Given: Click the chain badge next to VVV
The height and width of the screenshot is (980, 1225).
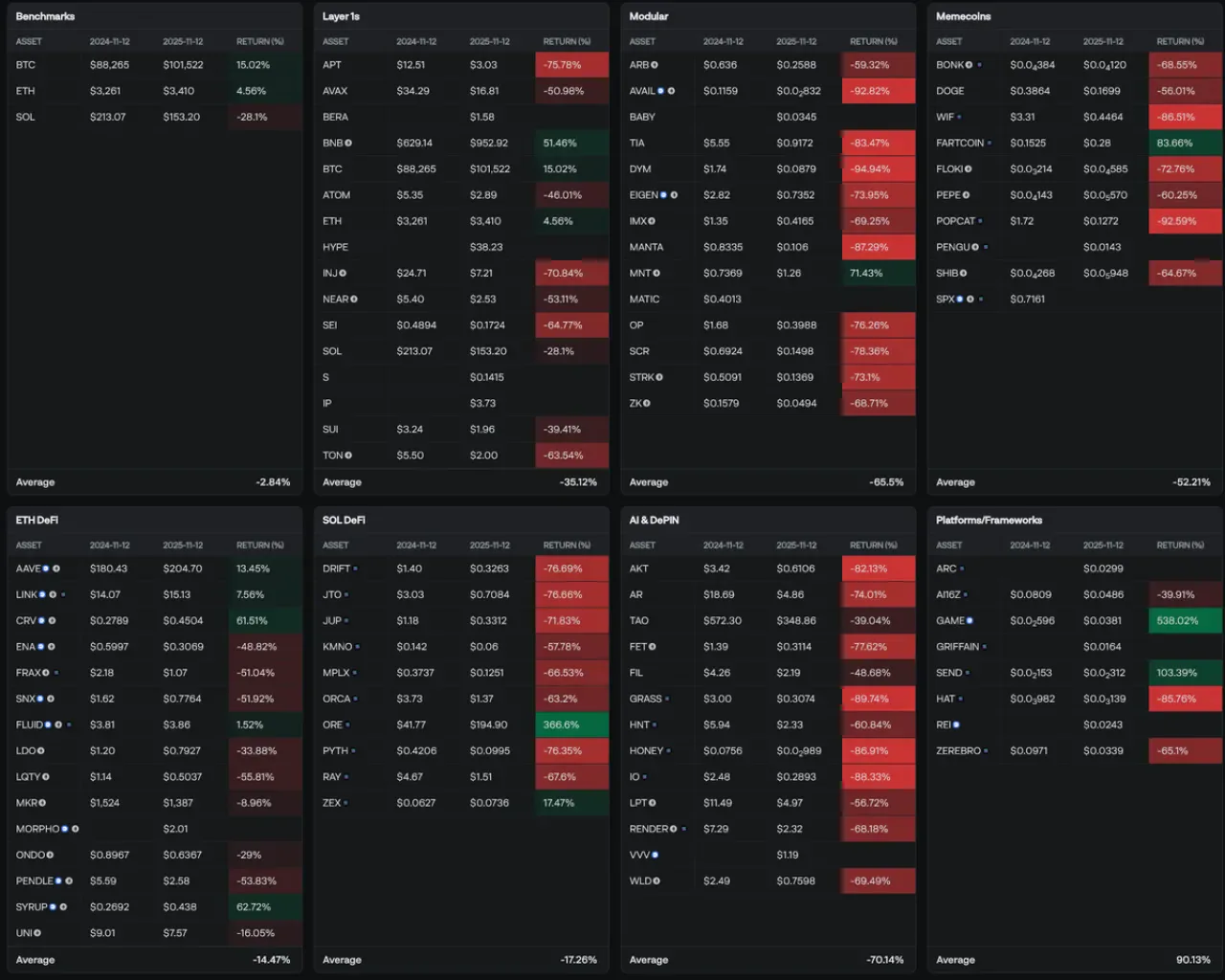Looking at the screenshot, I should coord(655,856).
